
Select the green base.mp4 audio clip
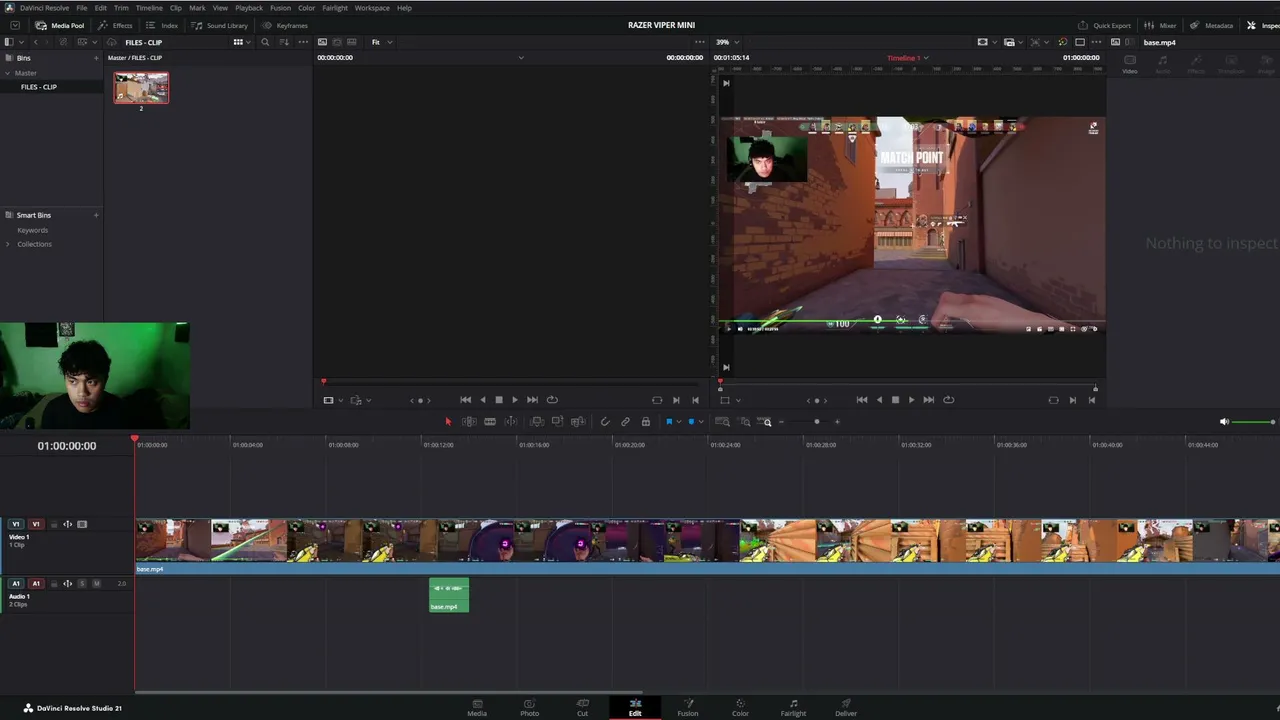449,595
